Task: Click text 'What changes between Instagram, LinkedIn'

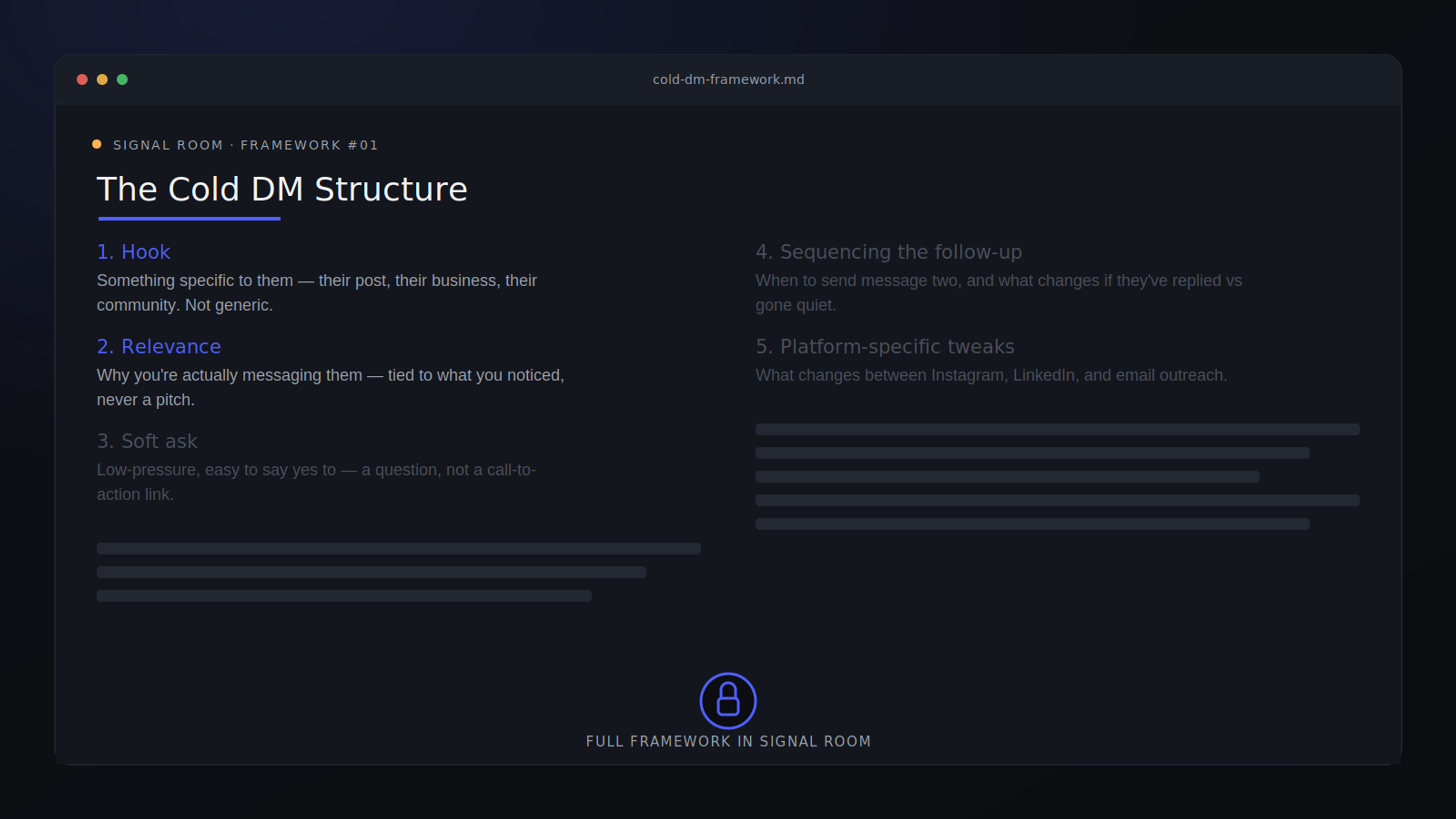Action: tap(991, 375)
